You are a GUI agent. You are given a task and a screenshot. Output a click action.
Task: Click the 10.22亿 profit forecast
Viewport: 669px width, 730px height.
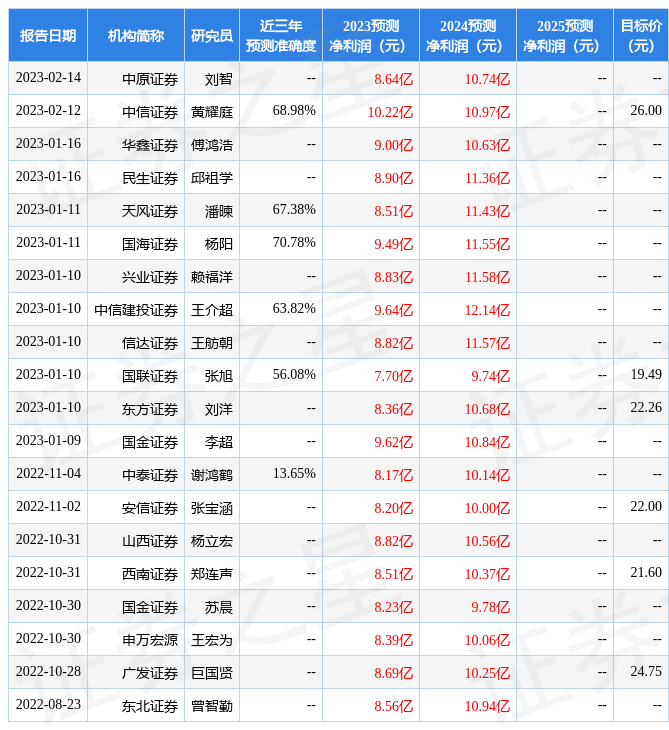(x=390, y=111)
